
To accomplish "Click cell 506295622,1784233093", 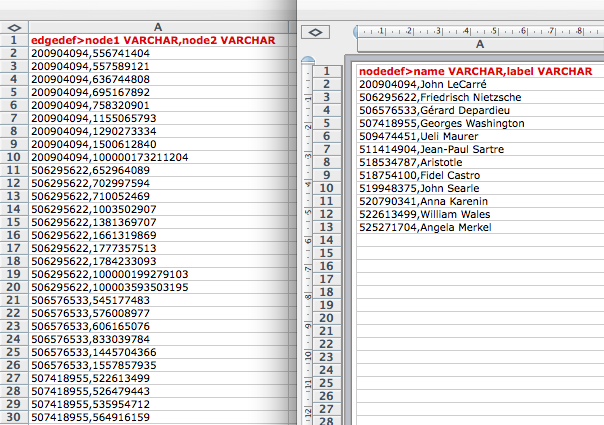I will click(x=158, y=261).
